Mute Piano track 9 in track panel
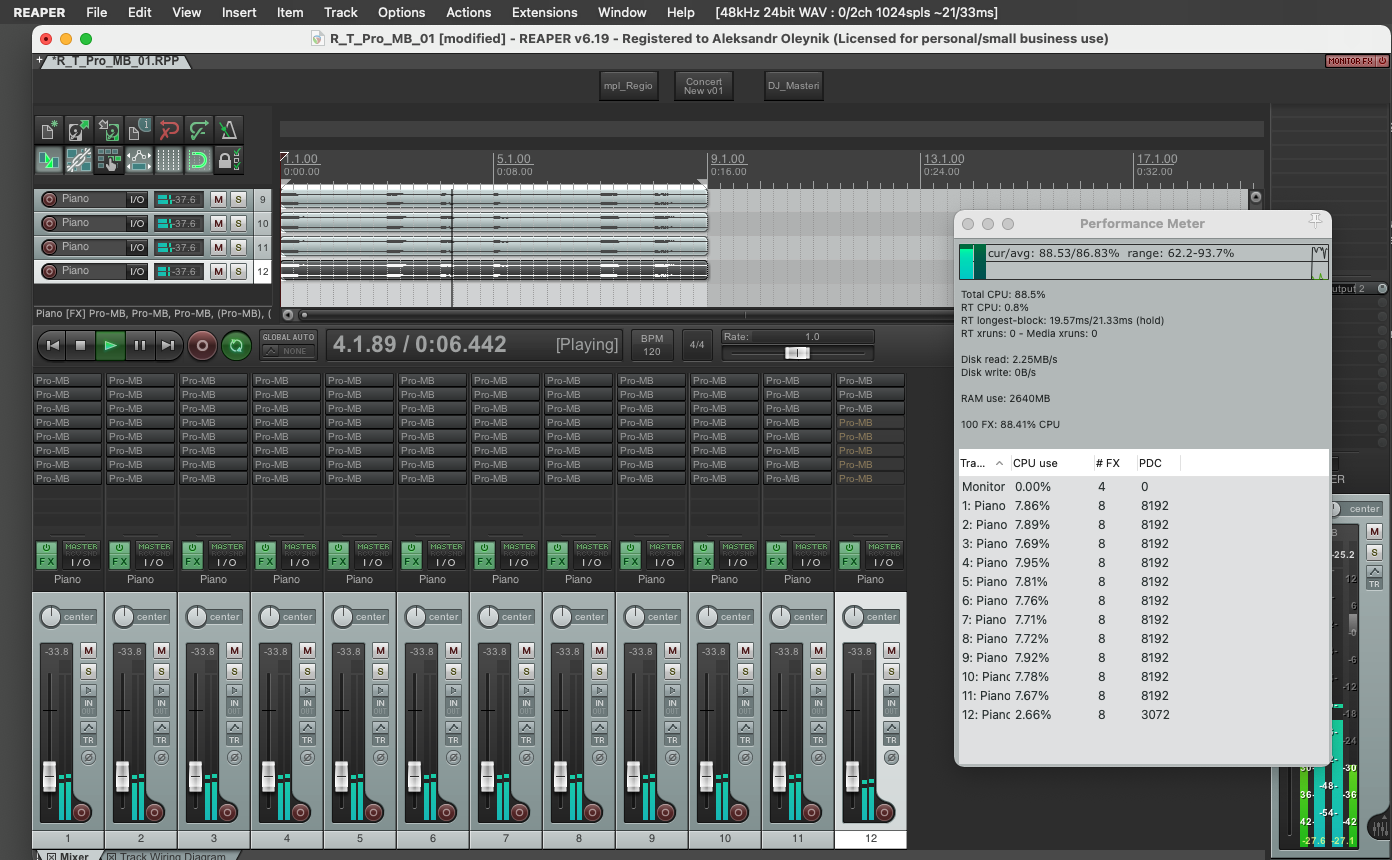 pos(218,199)
